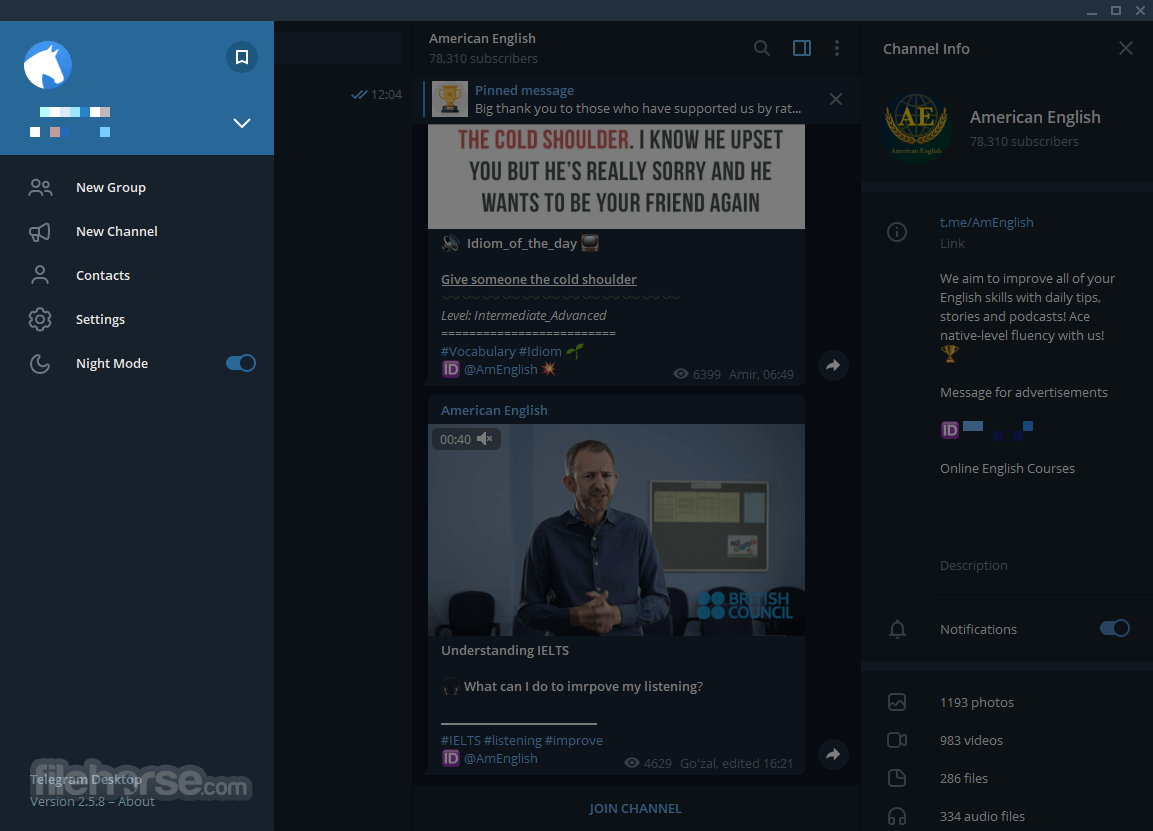Click the 4629 views eye icon
1153x831 pixels.
[632, 763]
